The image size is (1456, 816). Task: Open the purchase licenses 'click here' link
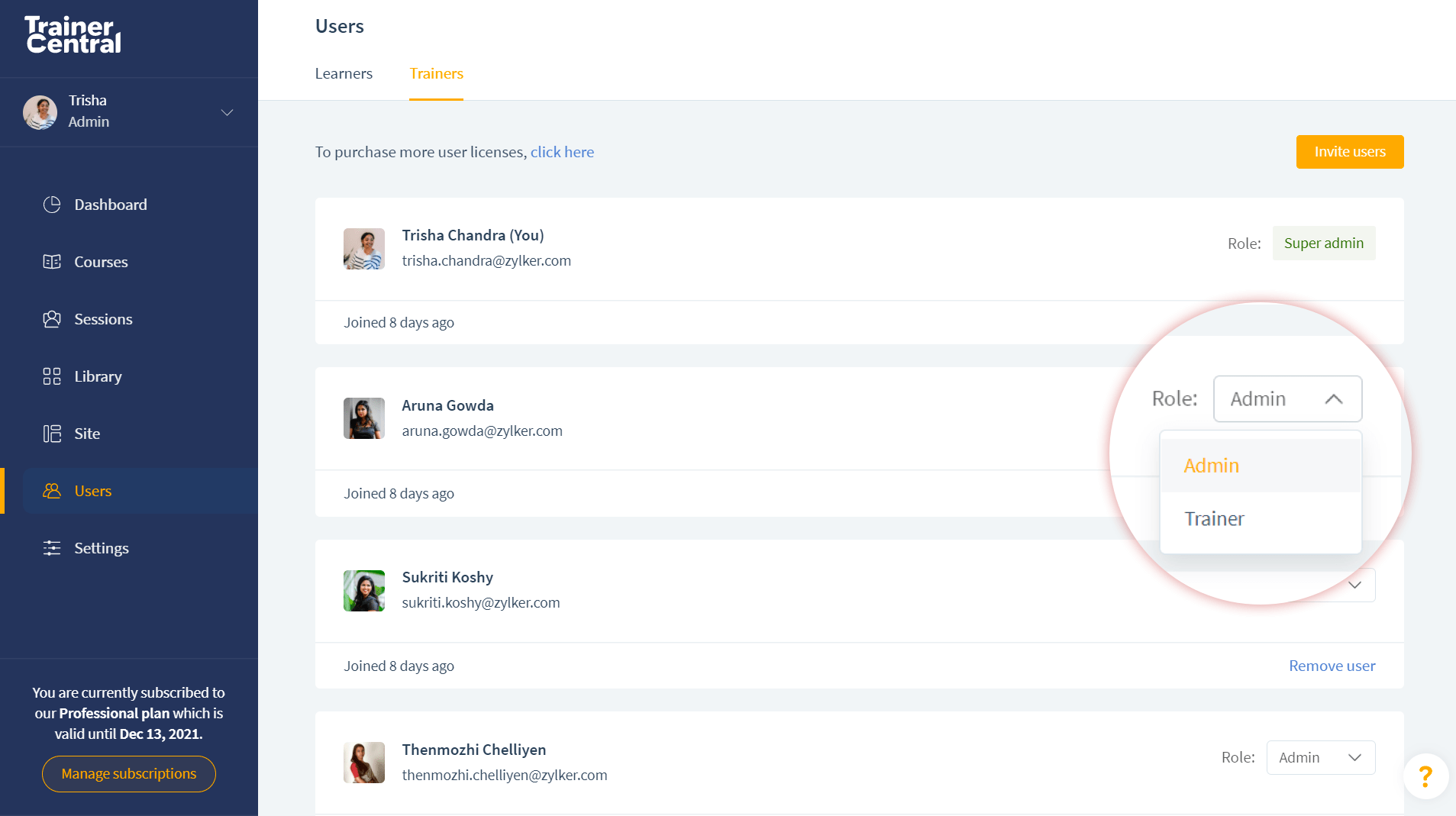(x=562, y=152)
